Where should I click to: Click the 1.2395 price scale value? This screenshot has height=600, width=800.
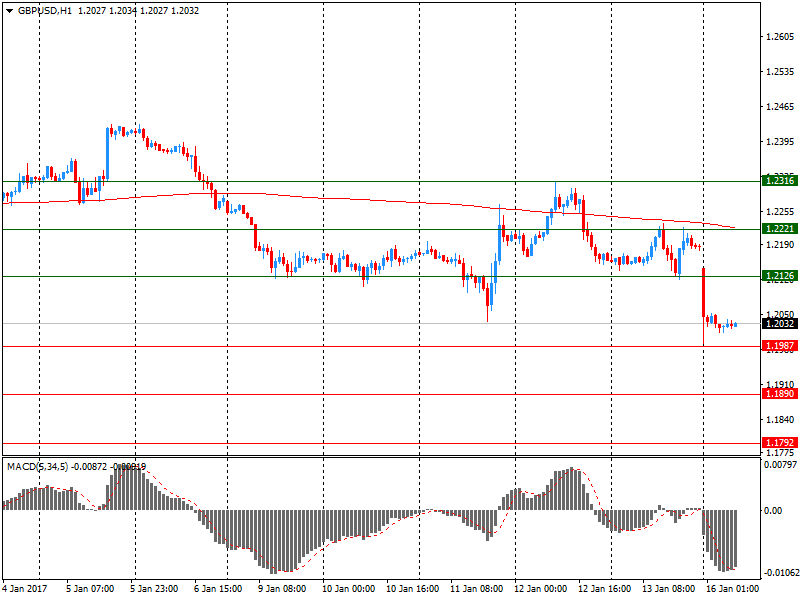[780, 141]
